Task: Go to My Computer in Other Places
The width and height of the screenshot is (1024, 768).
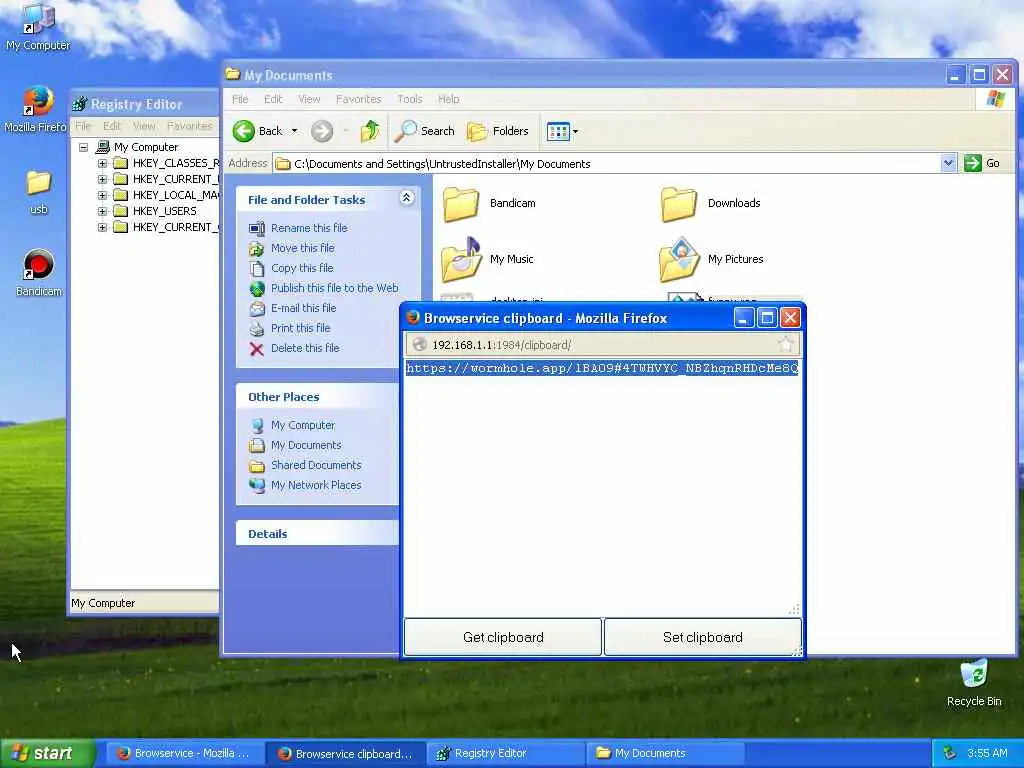Action: pyautogui.click(x=303, y=425)
